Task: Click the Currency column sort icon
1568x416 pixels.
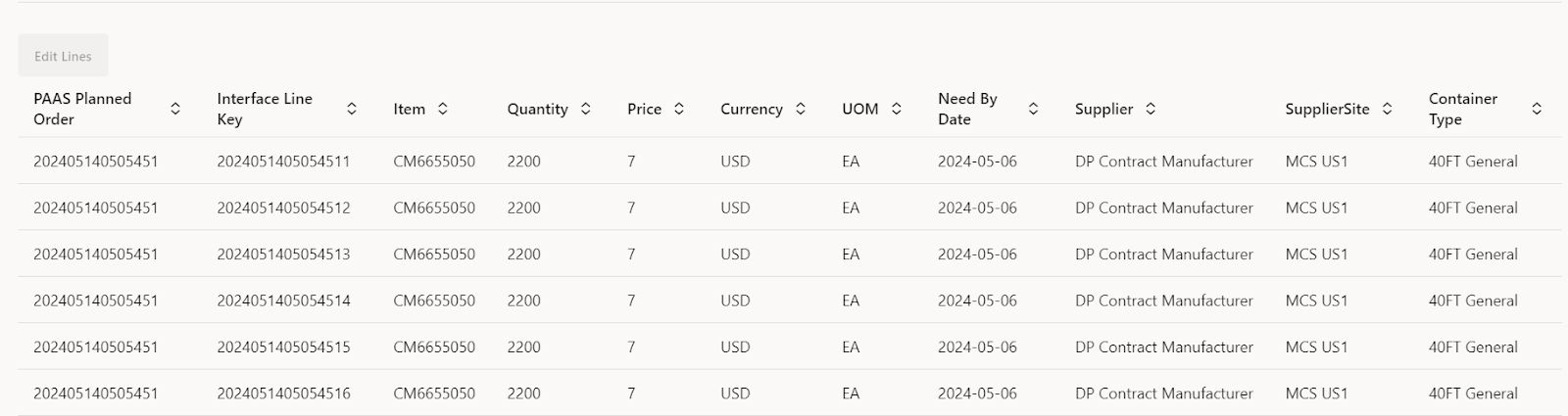Action: coord(801,109)
